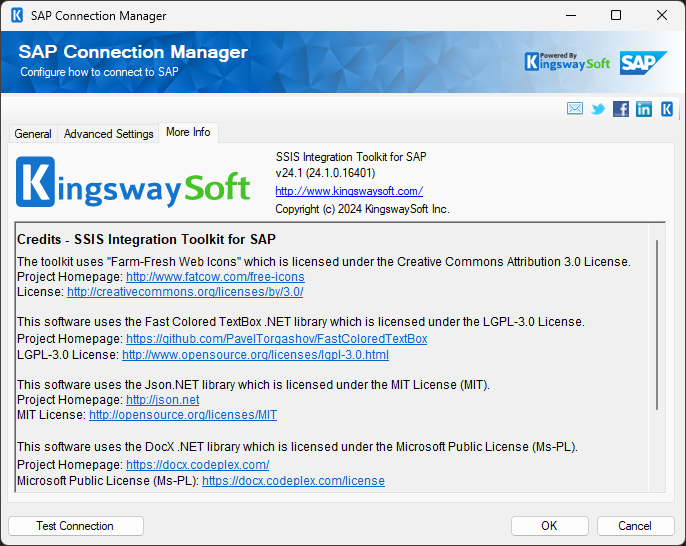Open the Twitter bird icon
686x546 pixels.
pyautogui.click(x=598, y=109)
